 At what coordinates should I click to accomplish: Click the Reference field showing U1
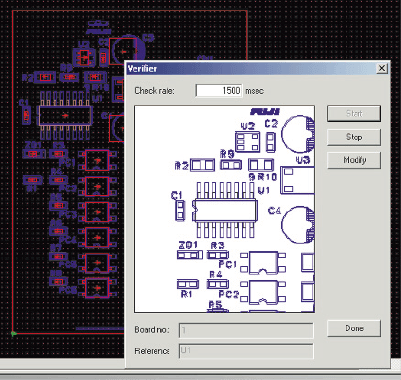246,351
